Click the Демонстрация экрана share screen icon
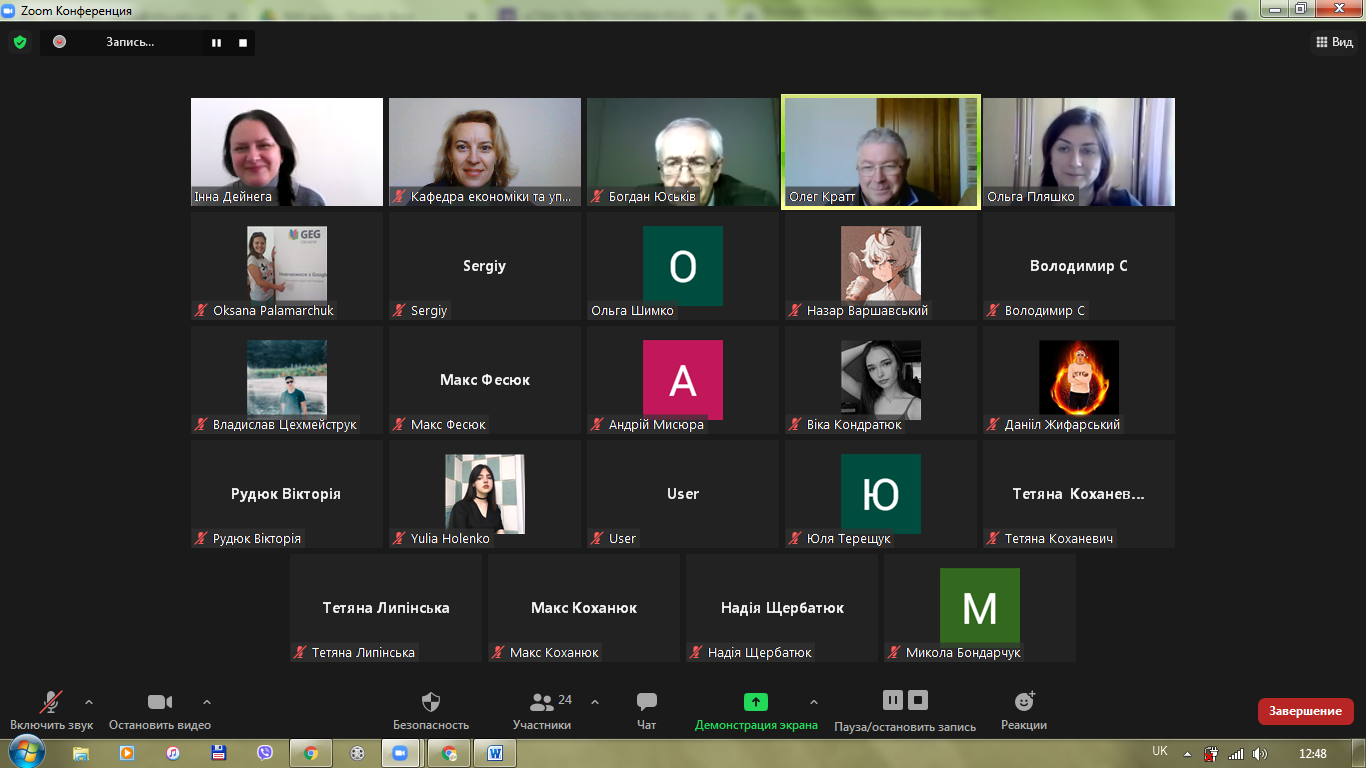 click(x=756, y=702)
